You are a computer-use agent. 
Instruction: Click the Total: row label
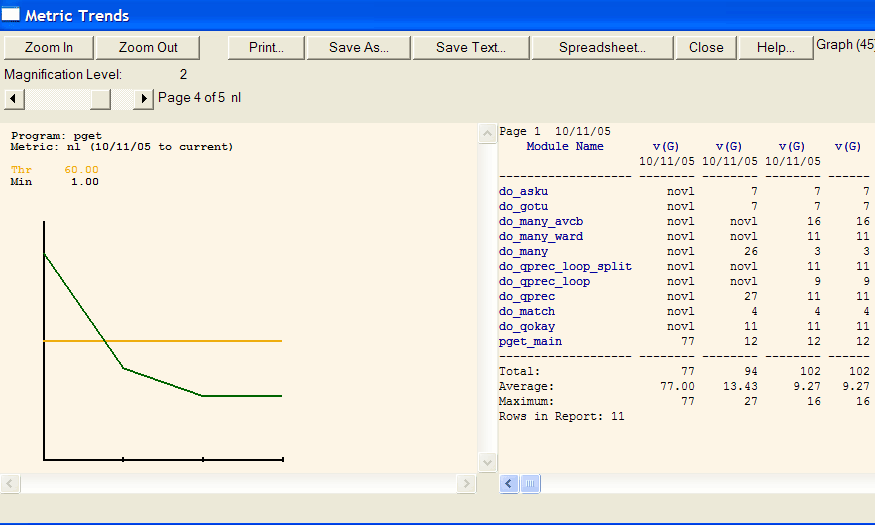[x=519, y=371]
